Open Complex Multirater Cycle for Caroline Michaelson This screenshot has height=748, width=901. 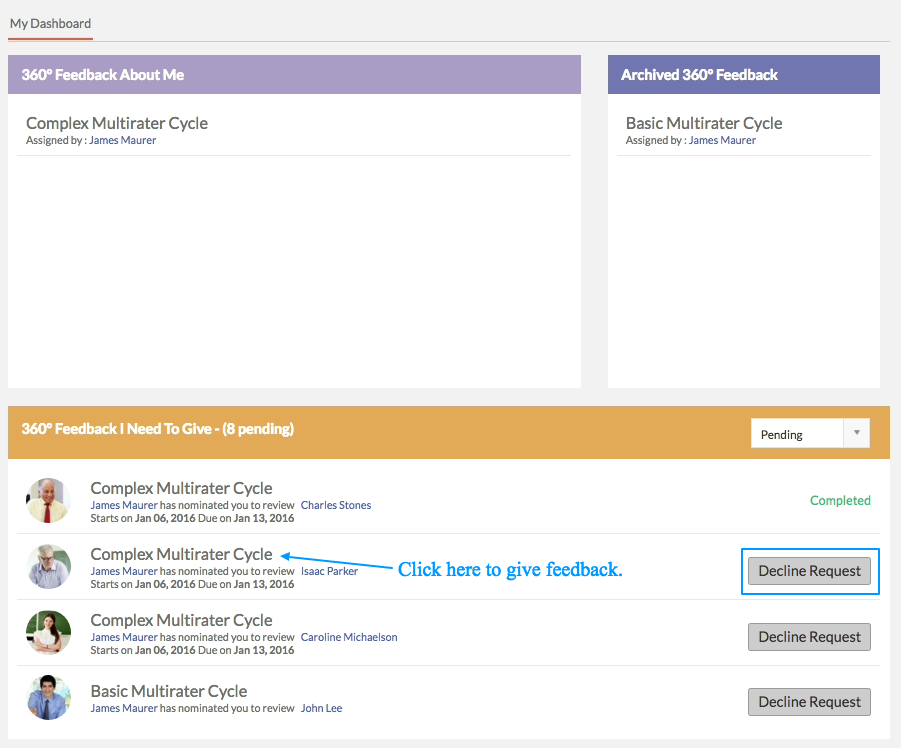click(x=182, y=620)
